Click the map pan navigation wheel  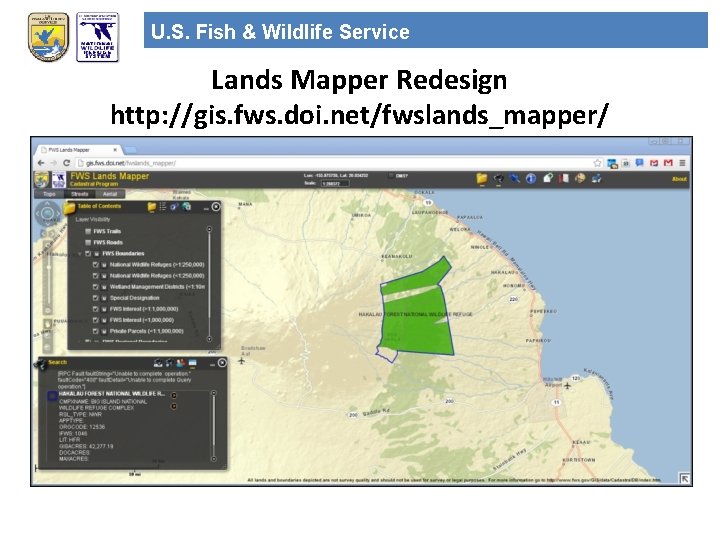[x=47, y=213]
